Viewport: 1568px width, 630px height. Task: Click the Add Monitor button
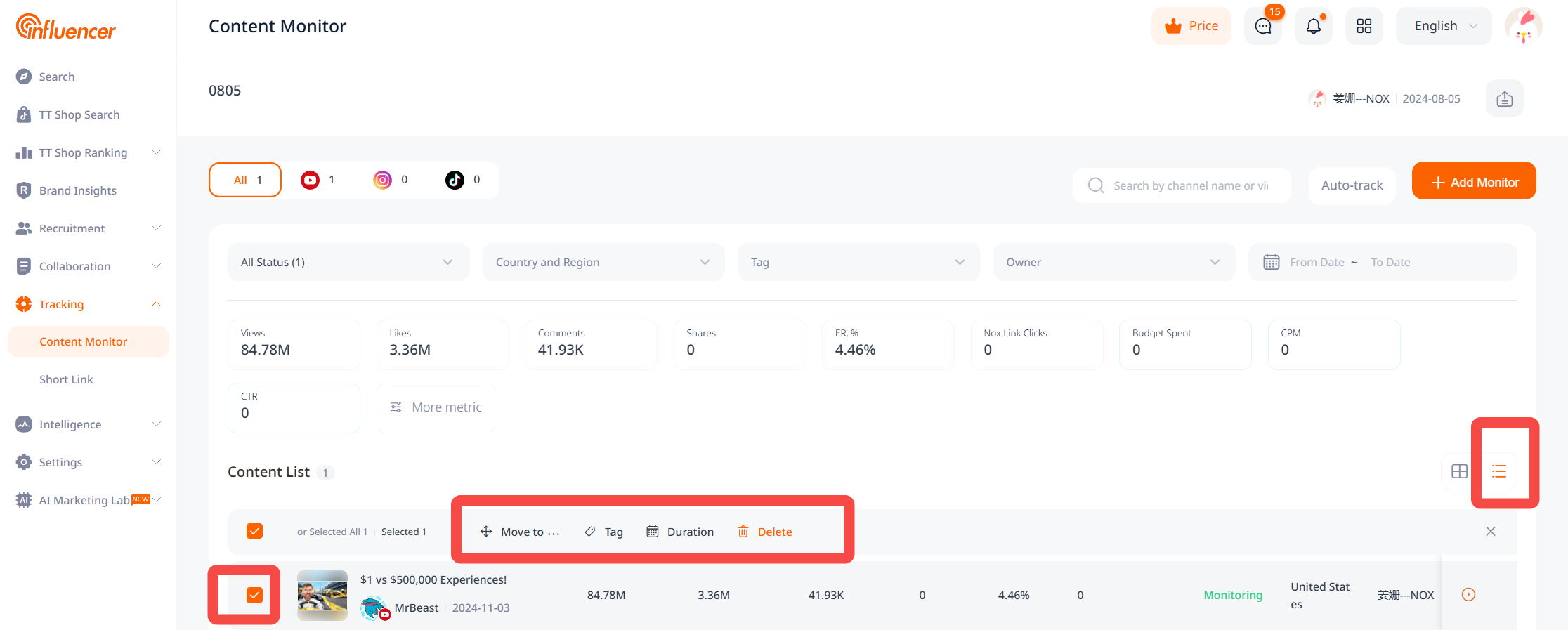(x=1473, y=182)
